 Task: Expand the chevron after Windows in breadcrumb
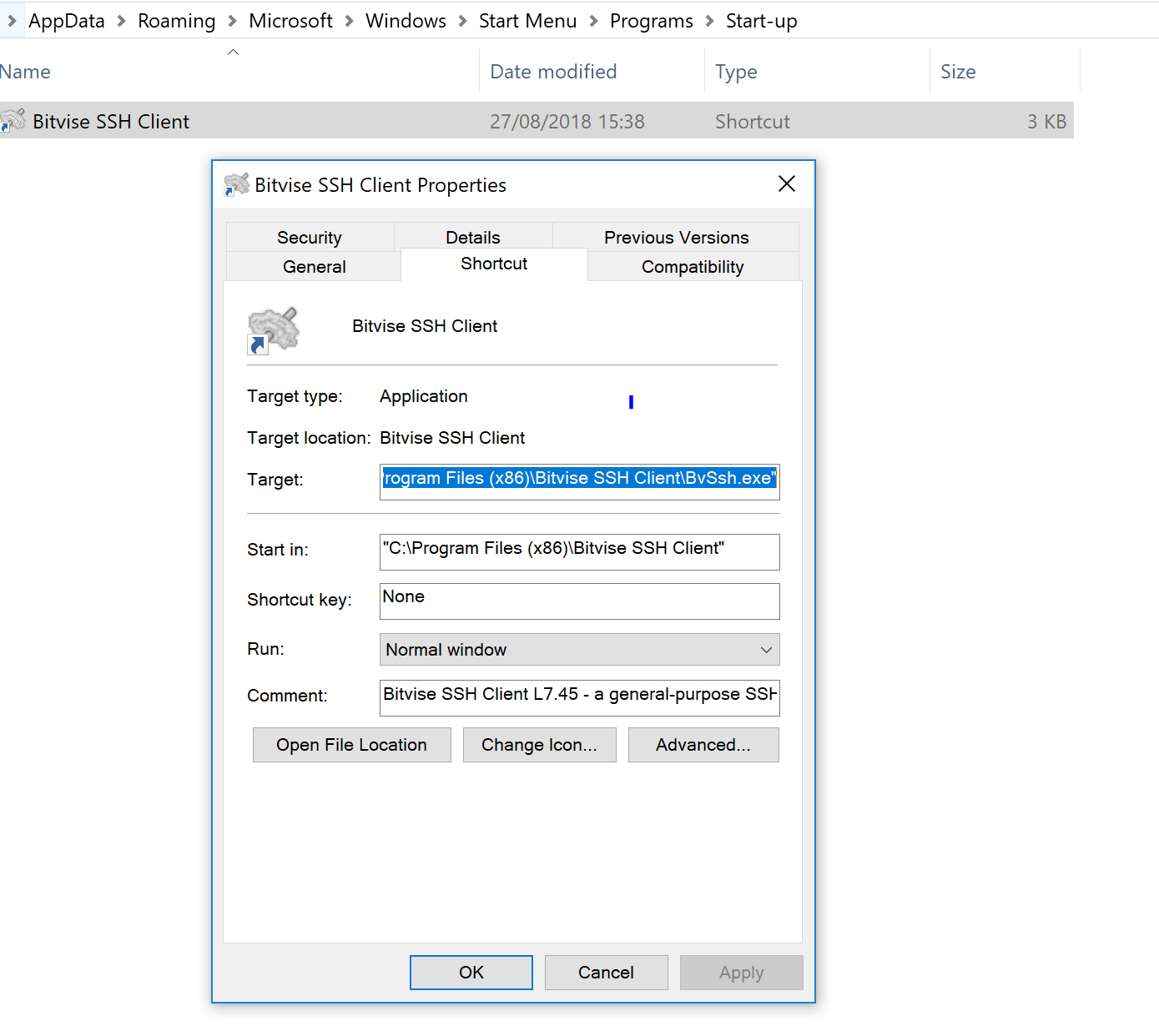[x=463, y=21]
